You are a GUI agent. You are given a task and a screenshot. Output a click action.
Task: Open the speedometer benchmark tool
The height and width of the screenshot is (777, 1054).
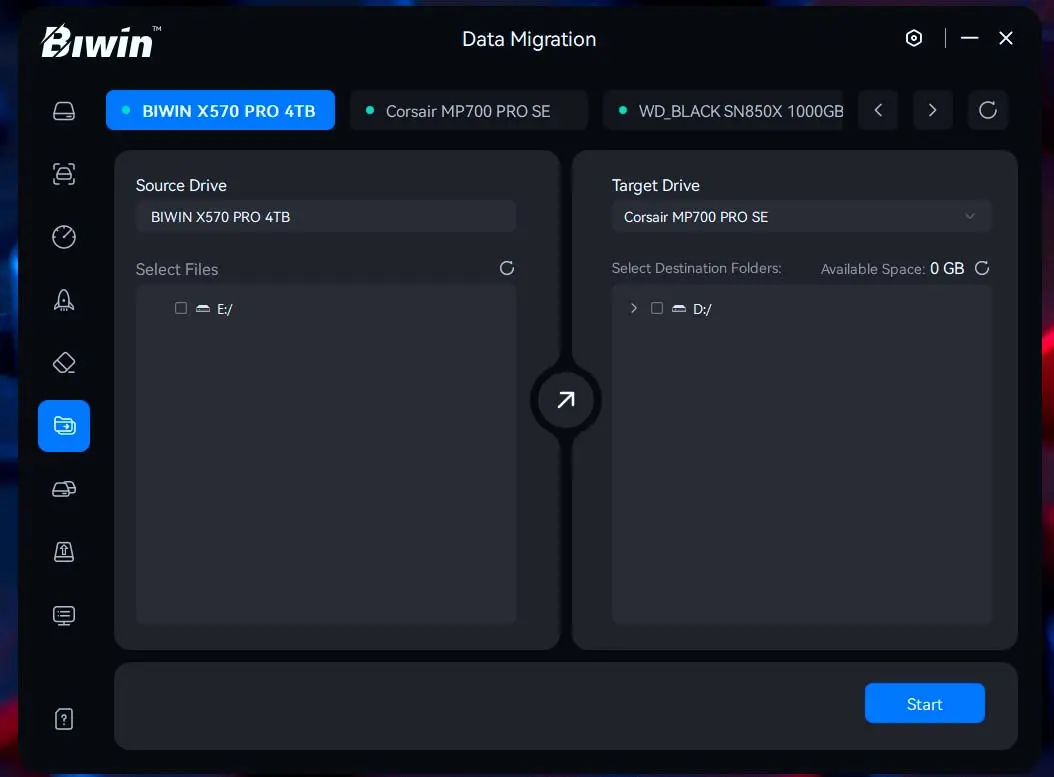coord(64,237)
